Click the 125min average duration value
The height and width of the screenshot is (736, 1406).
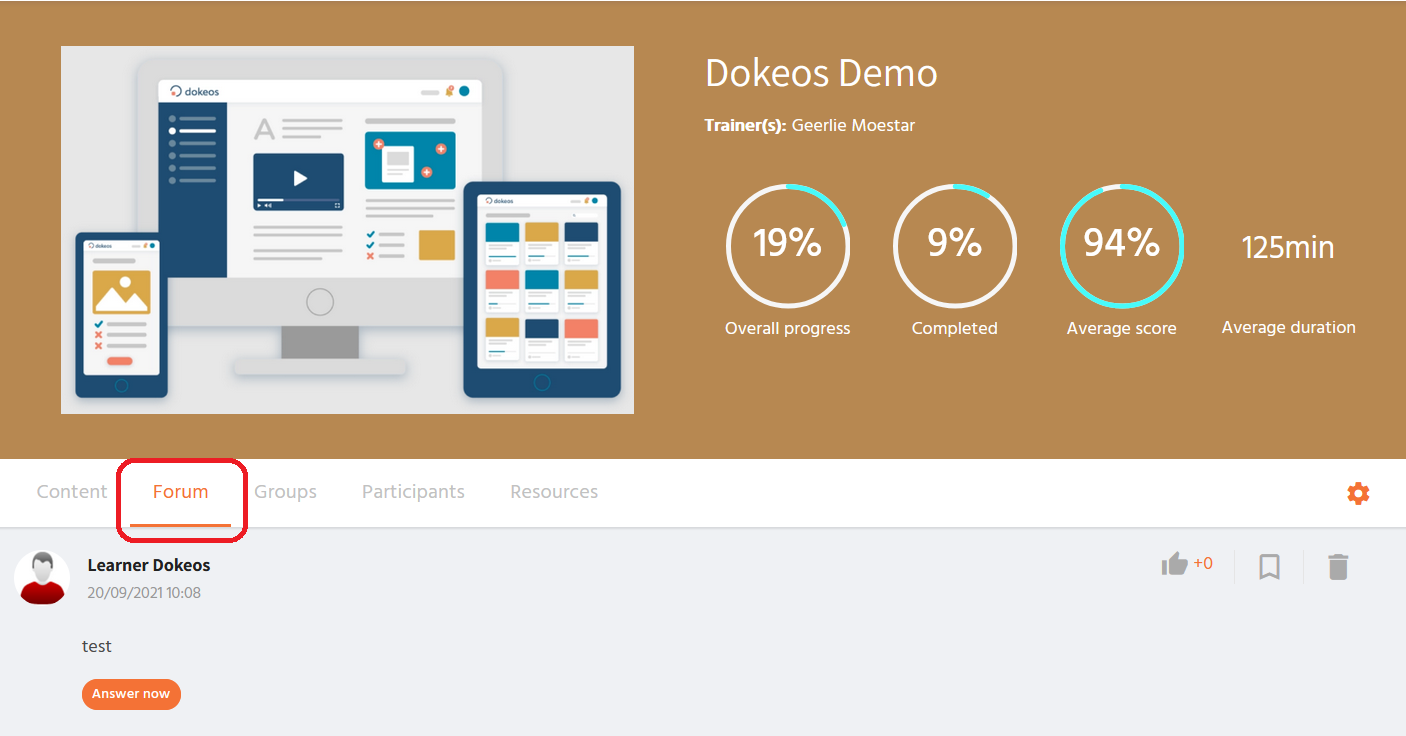[x=1288, y=247]
